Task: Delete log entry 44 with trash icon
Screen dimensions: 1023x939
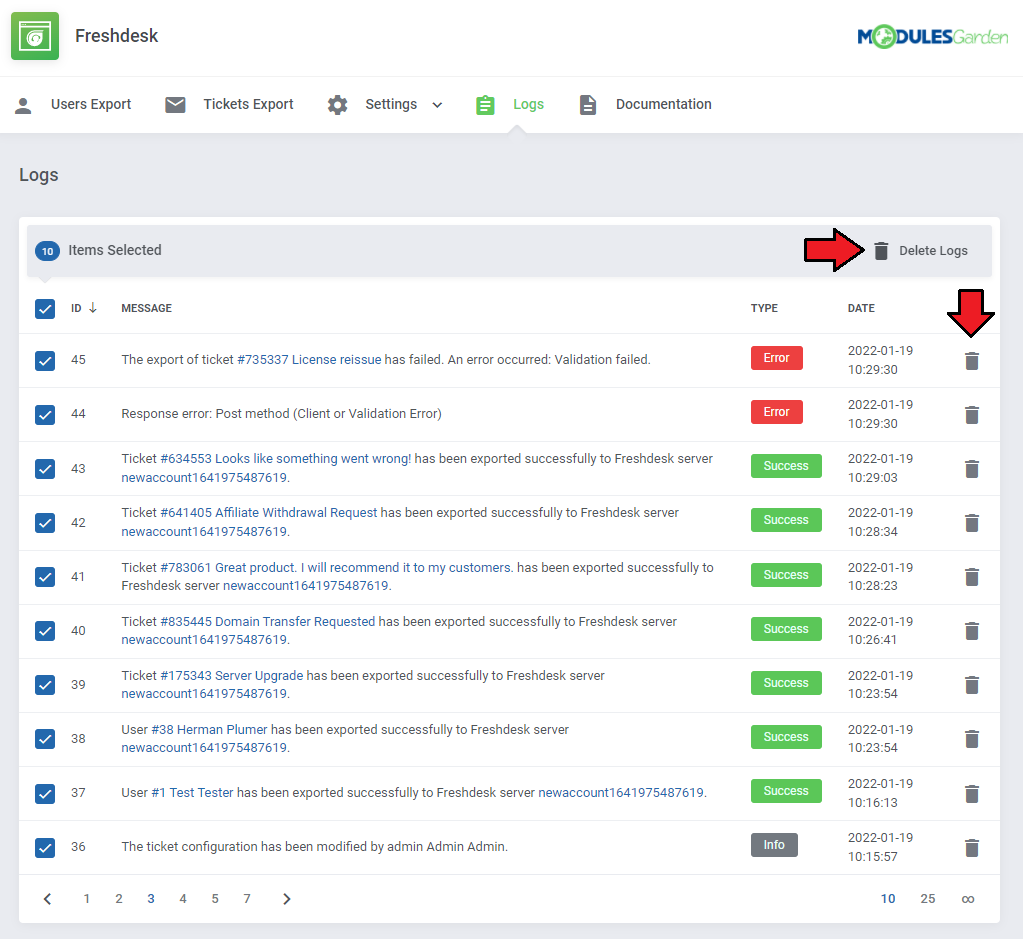Action: coord(971,415)
